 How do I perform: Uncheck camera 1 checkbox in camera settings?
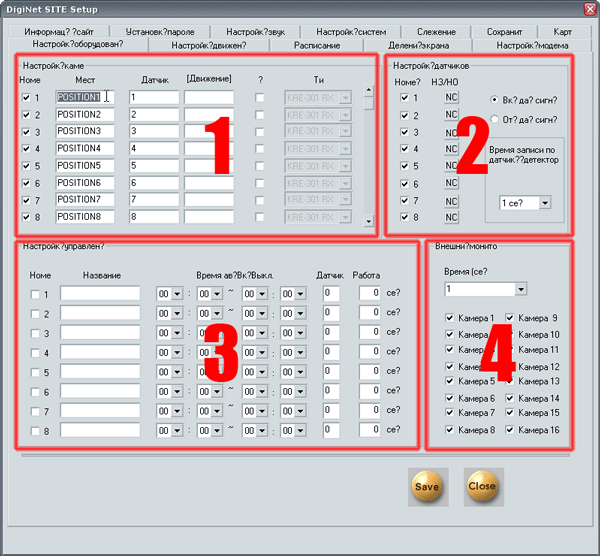click(26, 98)
